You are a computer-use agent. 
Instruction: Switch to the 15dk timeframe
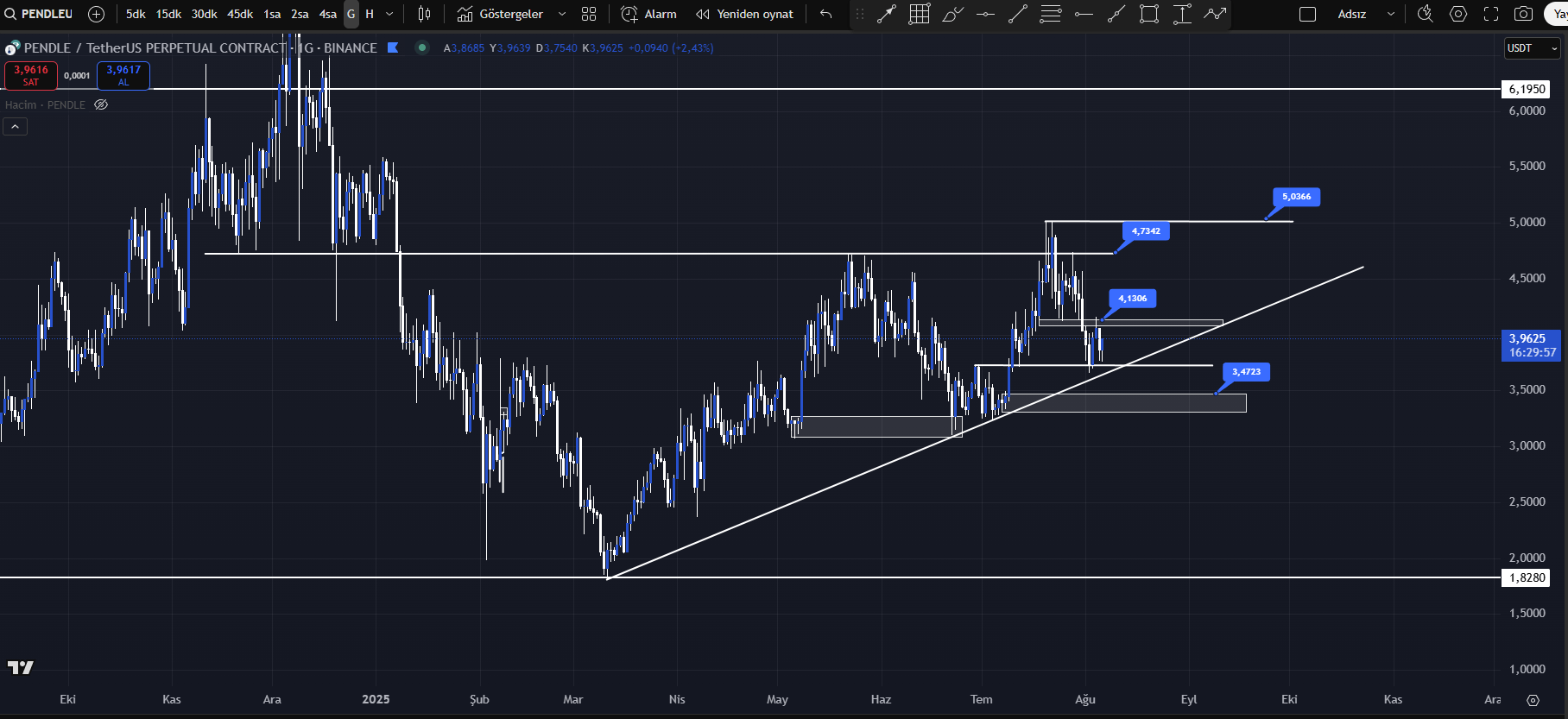168,14
